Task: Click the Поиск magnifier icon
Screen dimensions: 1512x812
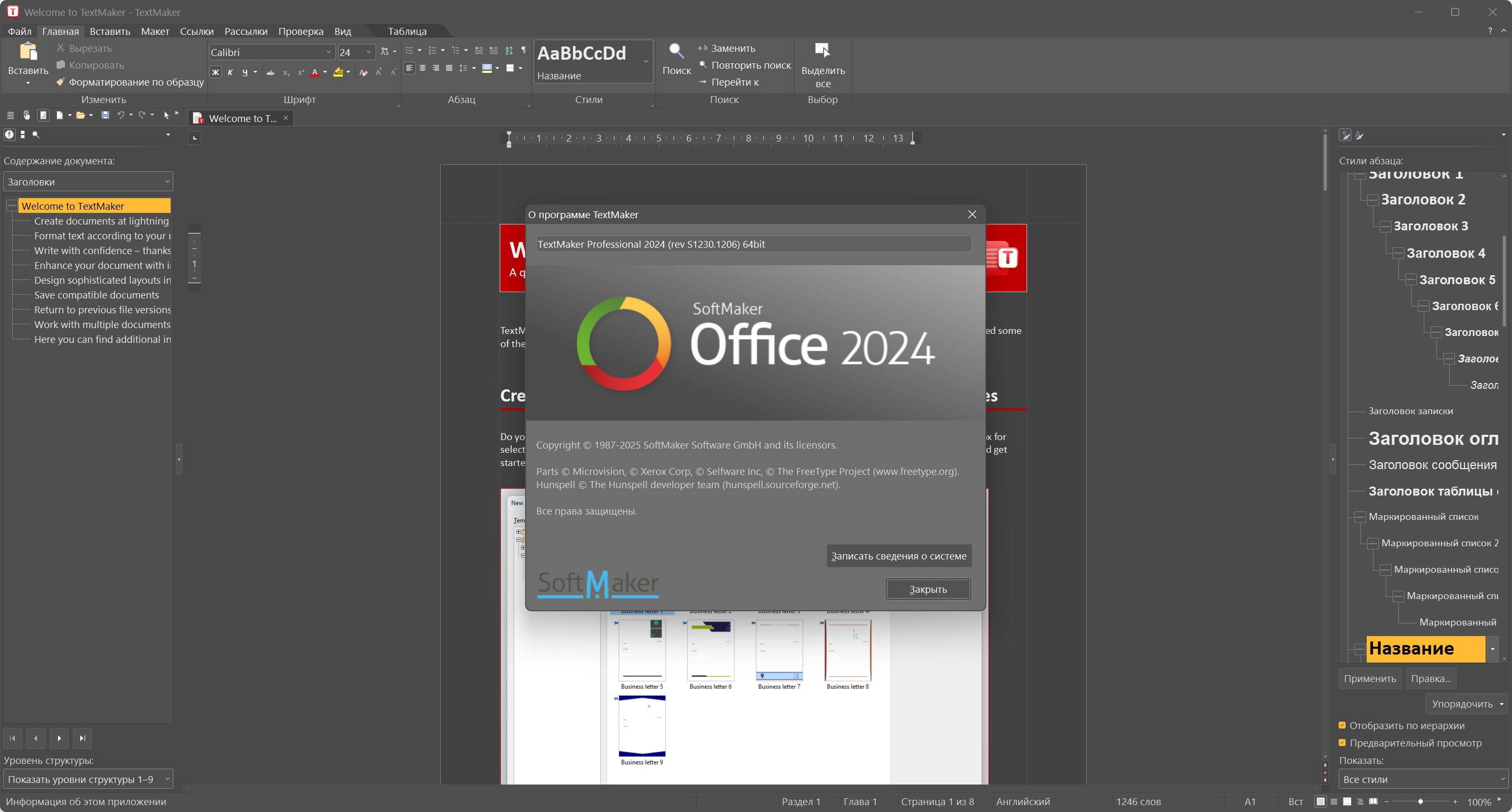Action: [x=676, y=52]
